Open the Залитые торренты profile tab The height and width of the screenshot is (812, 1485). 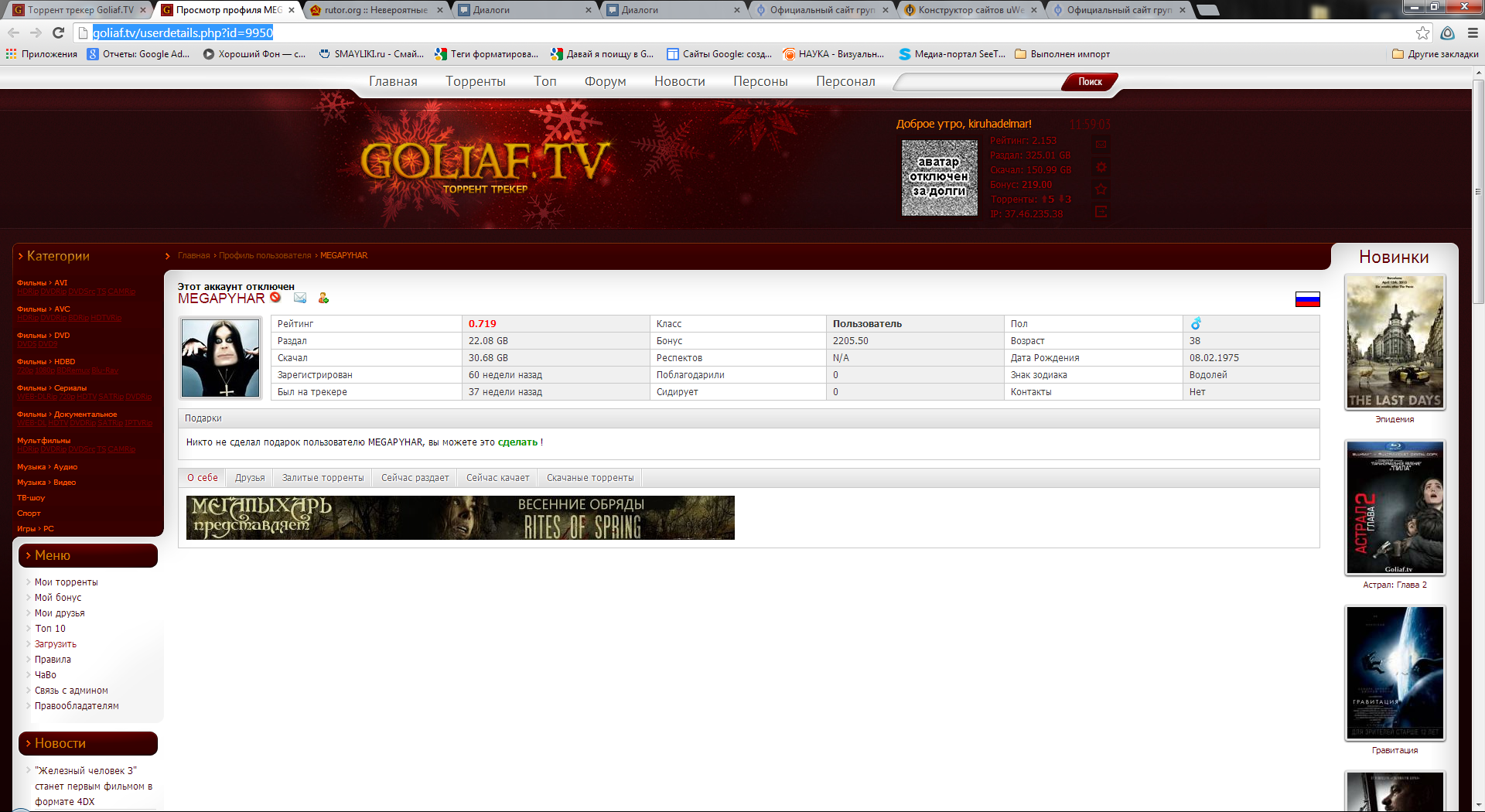pos(323,478)
